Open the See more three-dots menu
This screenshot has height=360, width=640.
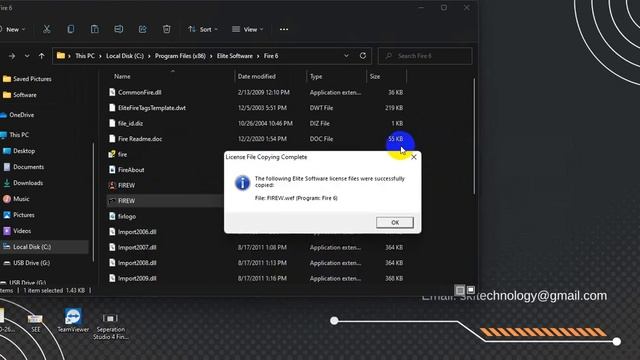(284, 29)
